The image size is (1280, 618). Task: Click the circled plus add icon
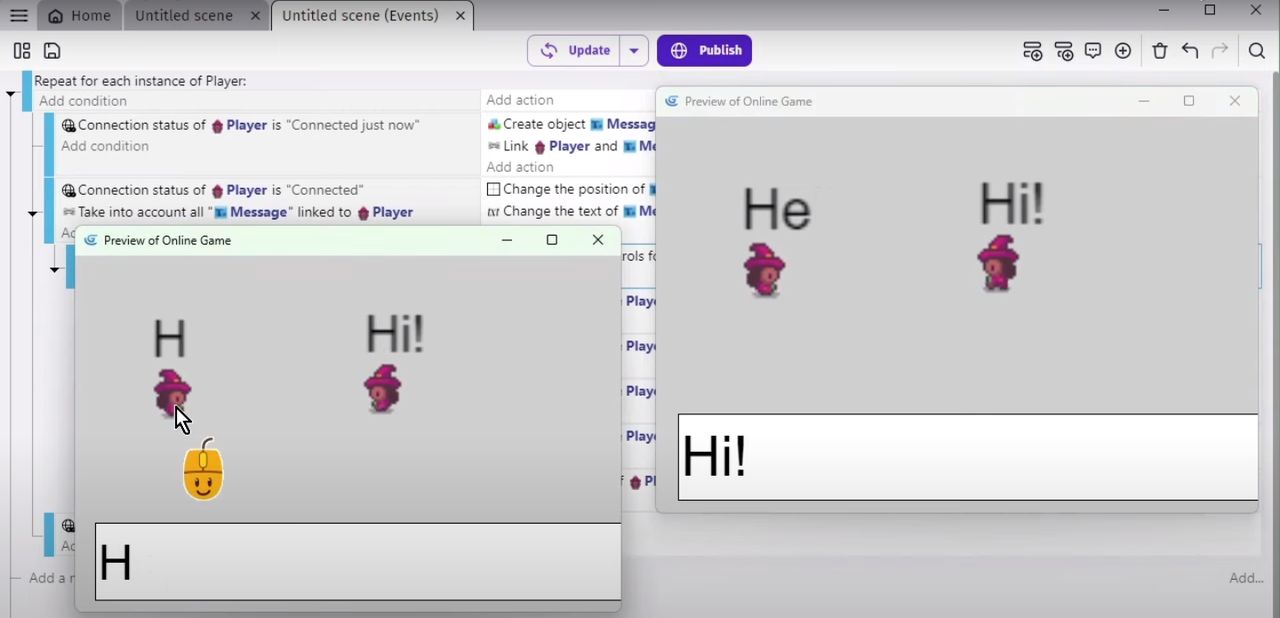pos(1123,51)
